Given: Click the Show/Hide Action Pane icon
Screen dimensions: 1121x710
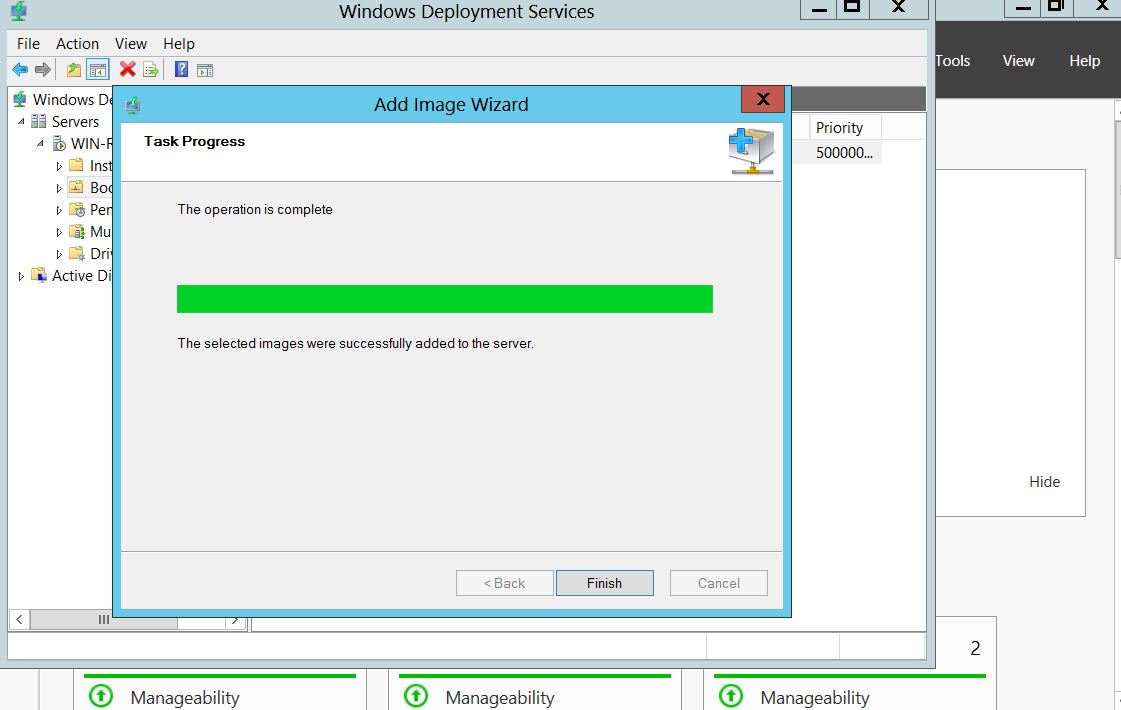Looking at the screenshot, I should [205, 69].
